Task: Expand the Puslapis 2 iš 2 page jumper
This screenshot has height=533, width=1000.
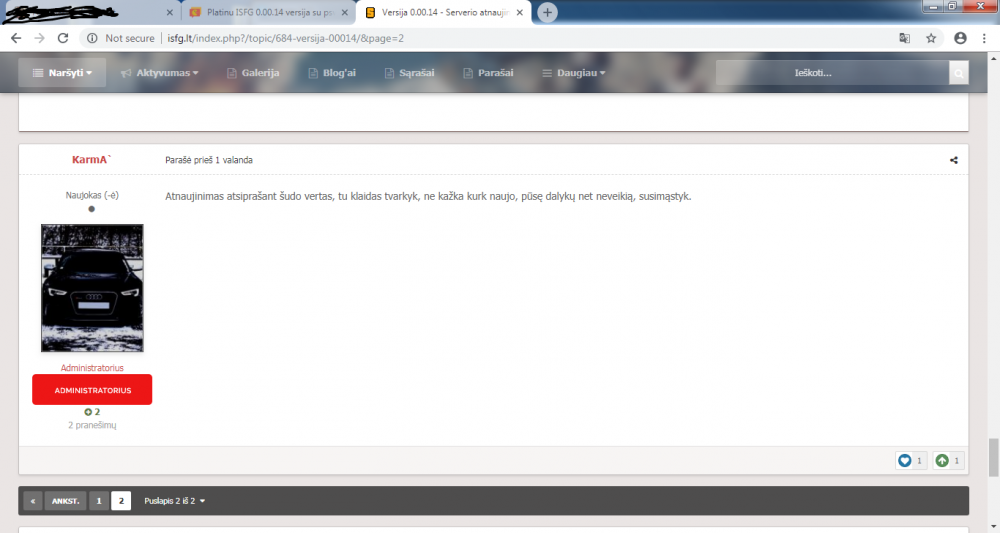Action: click(x=175, y=501)
